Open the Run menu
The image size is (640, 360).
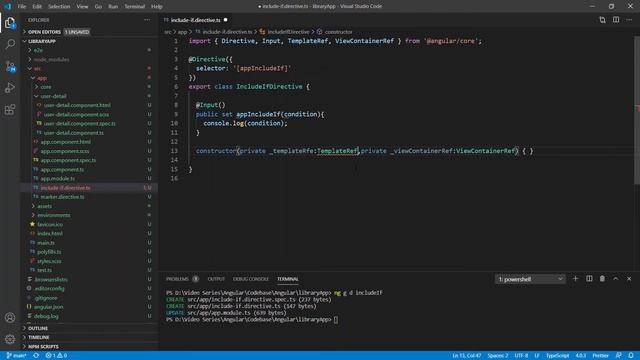(x=113, y=7)
